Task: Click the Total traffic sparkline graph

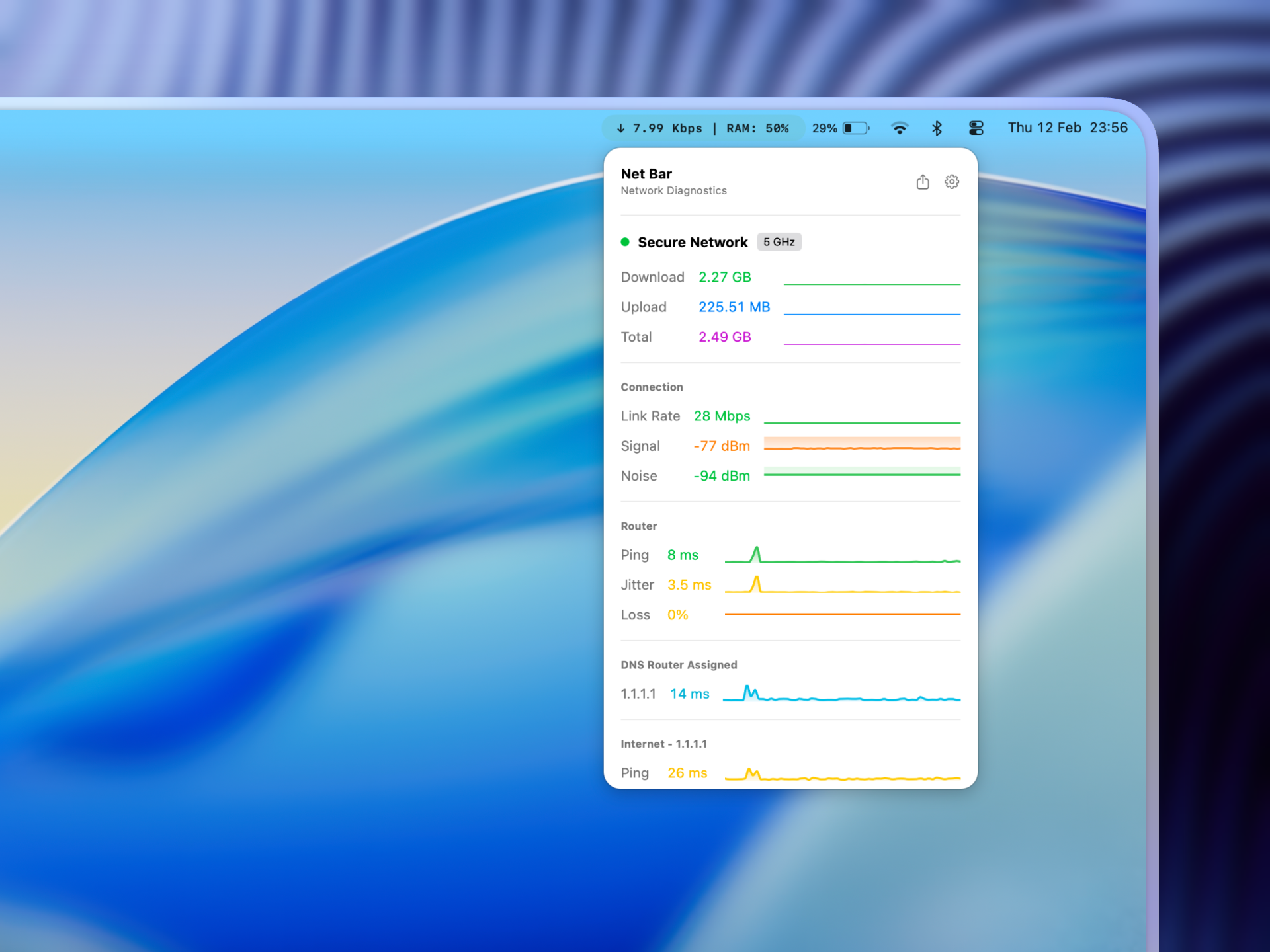Action: (x=872, y=342)
